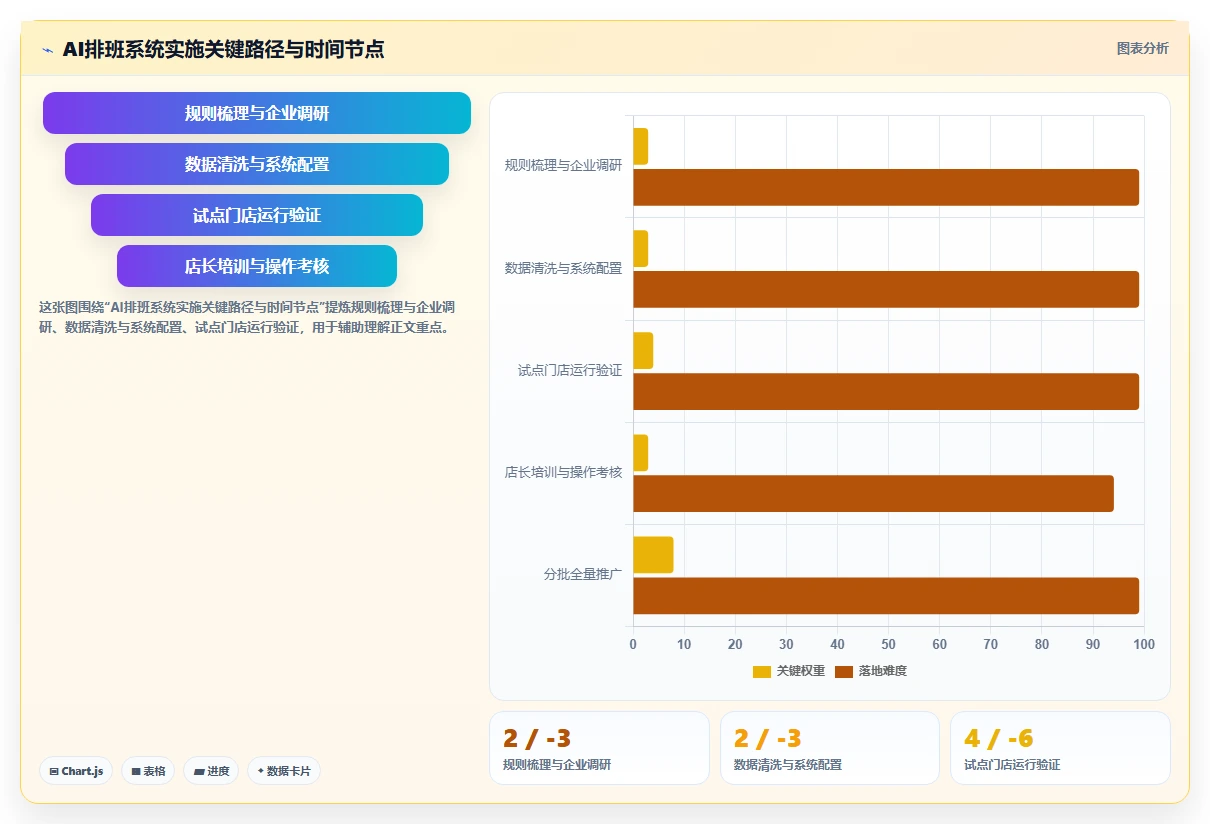Image resolution: width=1210 pixels, height=824 pixels.
Task: Click the Chart.js tag
Action: [76, 771]
